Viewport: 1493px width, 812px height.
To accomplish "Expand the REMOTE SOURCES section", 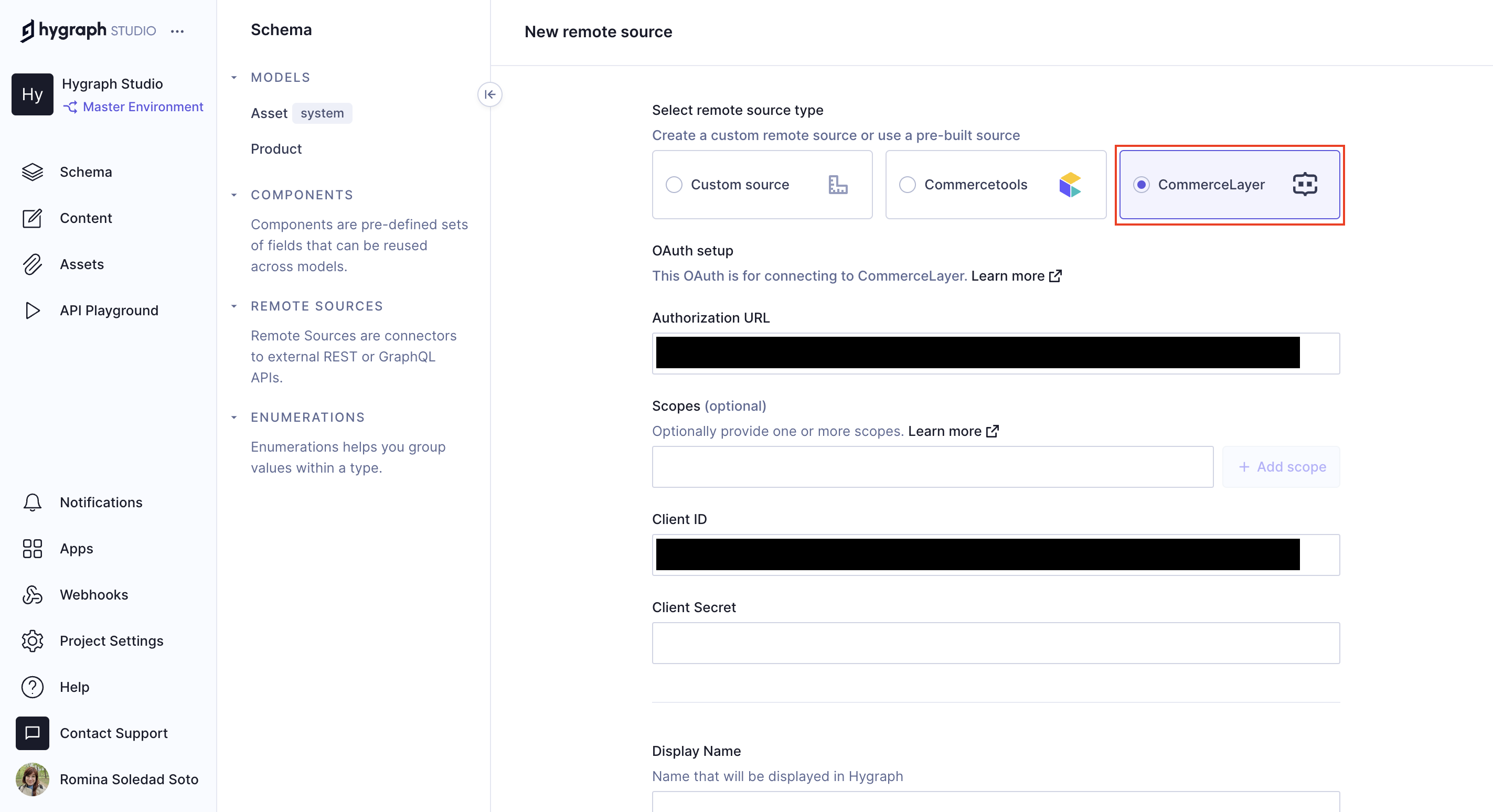I will 234,305.
